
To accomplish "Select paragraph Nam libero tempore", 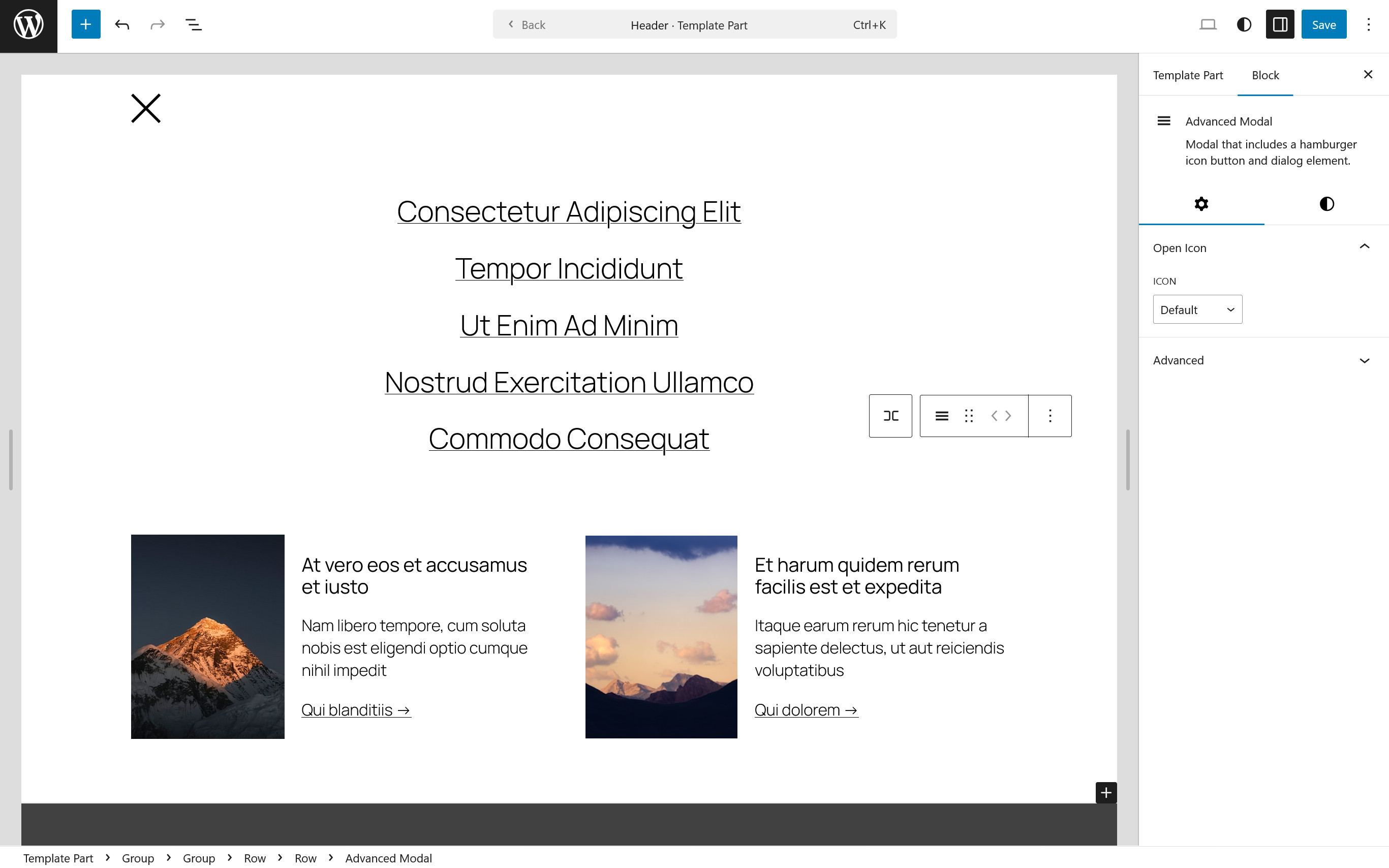I will tap(414, 647).
